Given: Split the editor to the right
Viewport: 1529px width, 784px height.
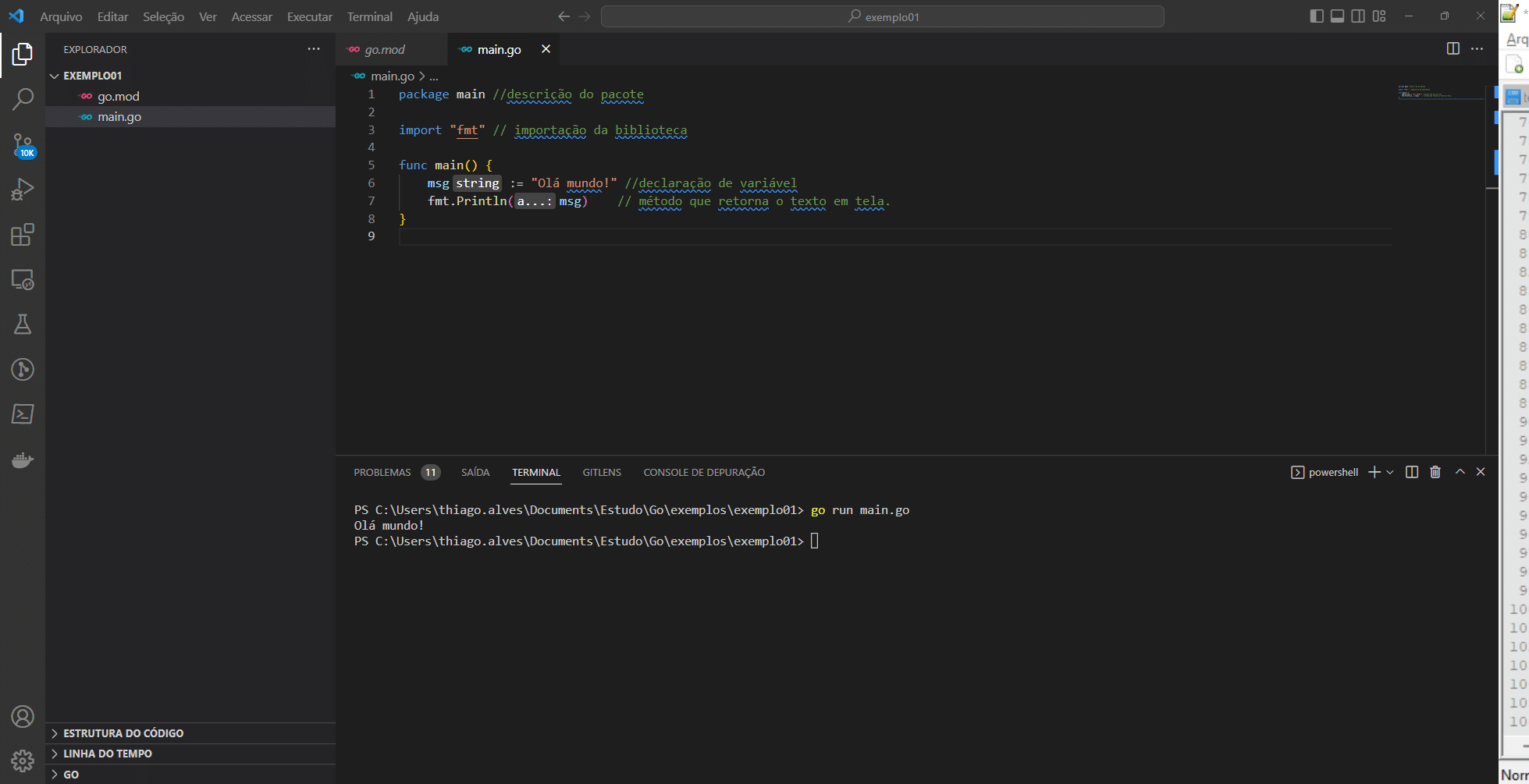Looking at the screenshot, I should point(1453,48).
